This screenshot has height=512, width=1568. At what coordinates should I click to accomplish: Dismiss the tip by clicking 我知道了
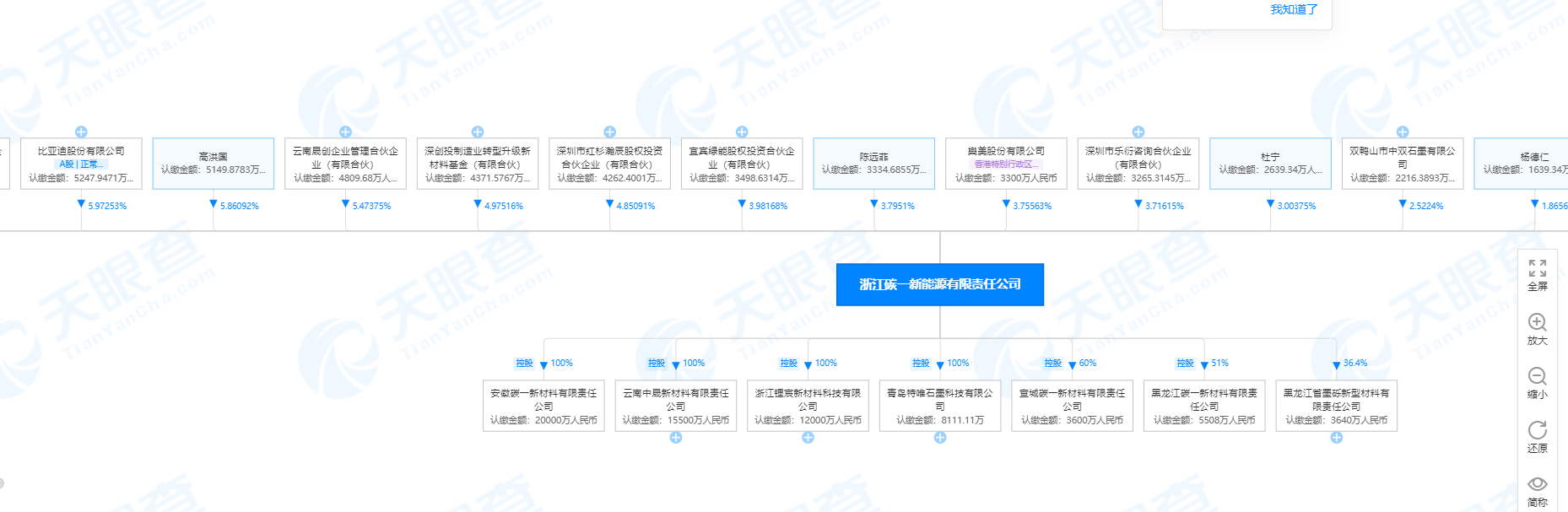coord(1294,9)
